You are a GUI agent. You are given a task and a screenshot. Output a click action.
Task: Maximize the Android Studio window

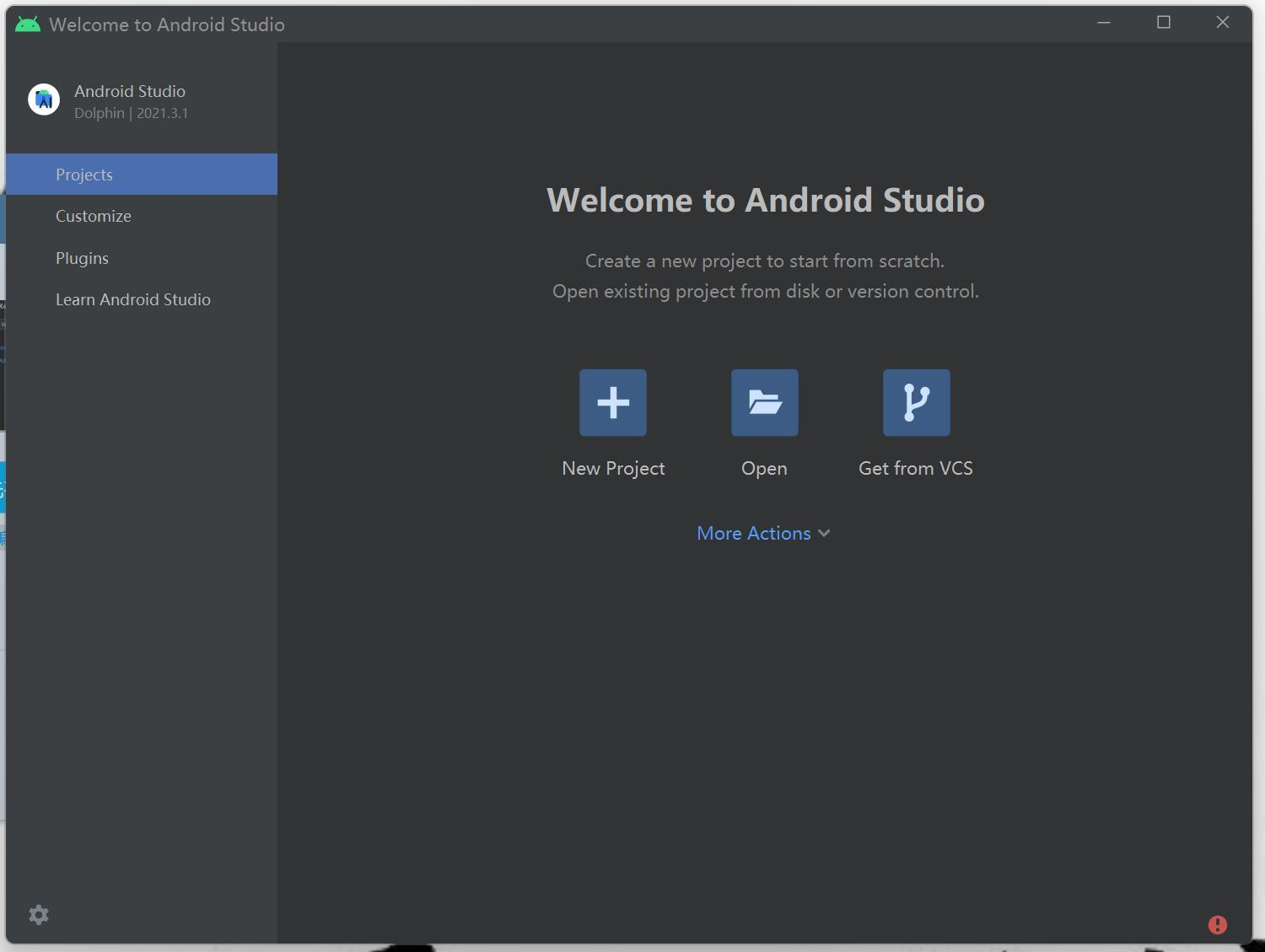pyautogui.click(x=1164, y=23)
